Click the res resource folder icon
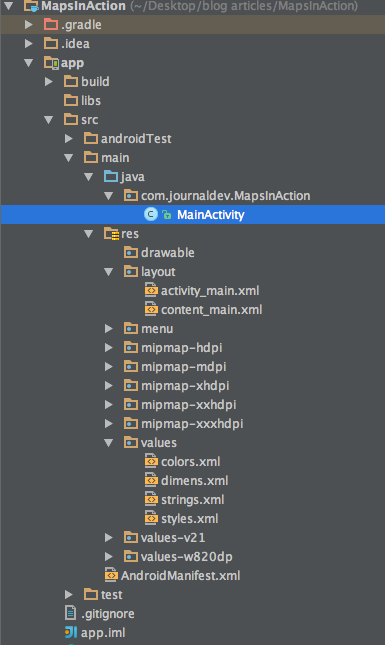 pyautogui.click(x=111, y=234)
